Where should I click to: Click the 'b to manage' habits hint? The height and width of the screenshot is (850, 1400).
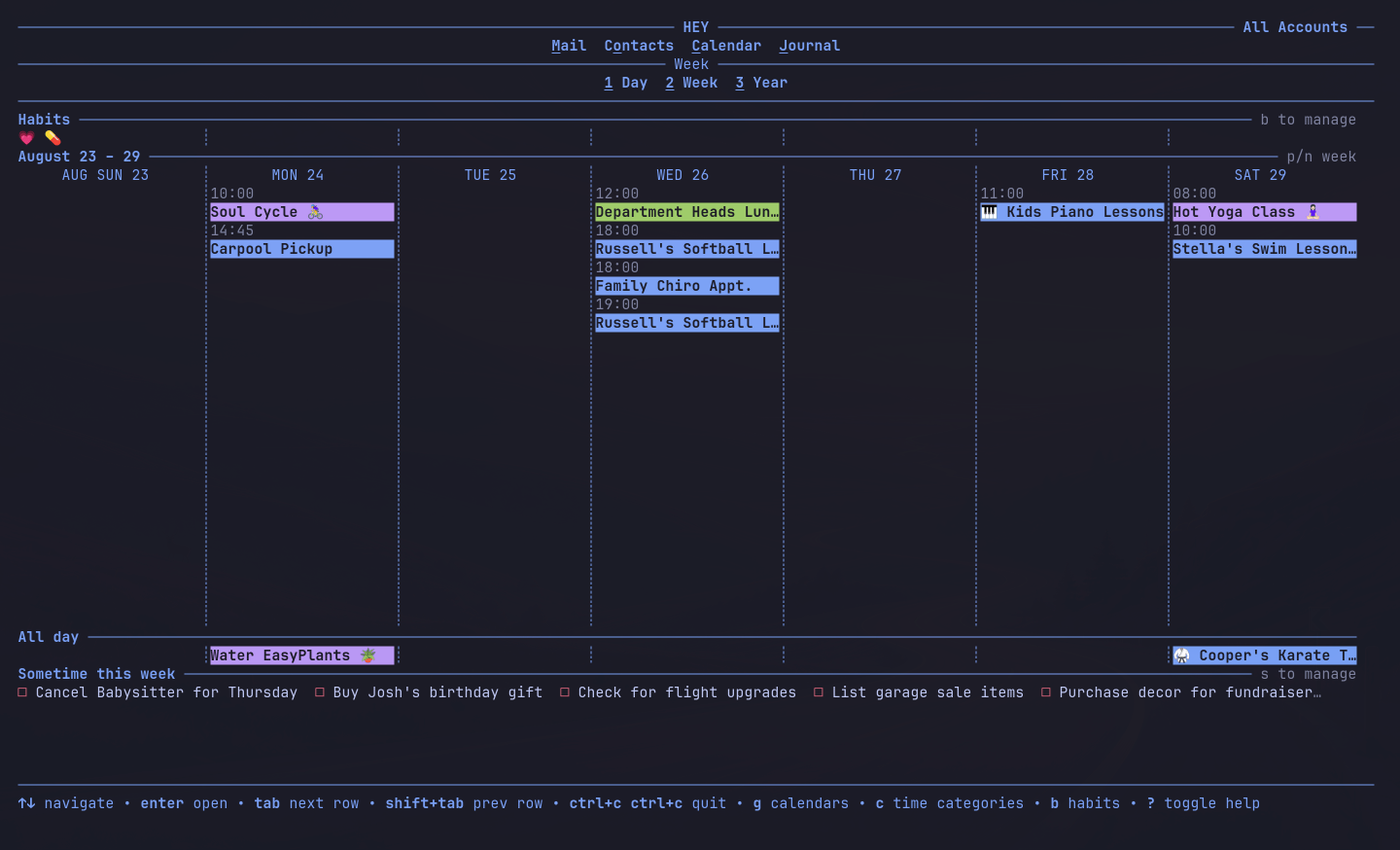[1308, 120]
